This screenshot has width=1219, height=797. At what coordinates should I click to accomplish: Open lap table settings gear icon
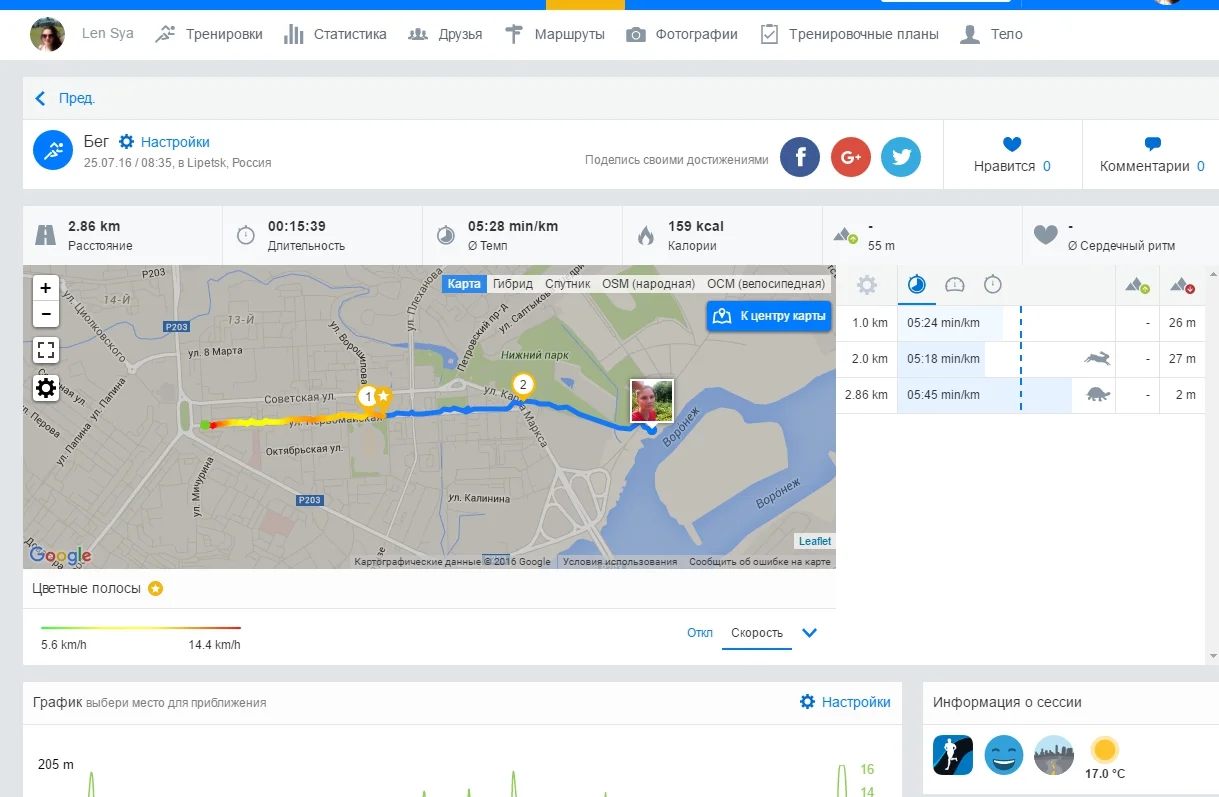[x=867, y=285]
